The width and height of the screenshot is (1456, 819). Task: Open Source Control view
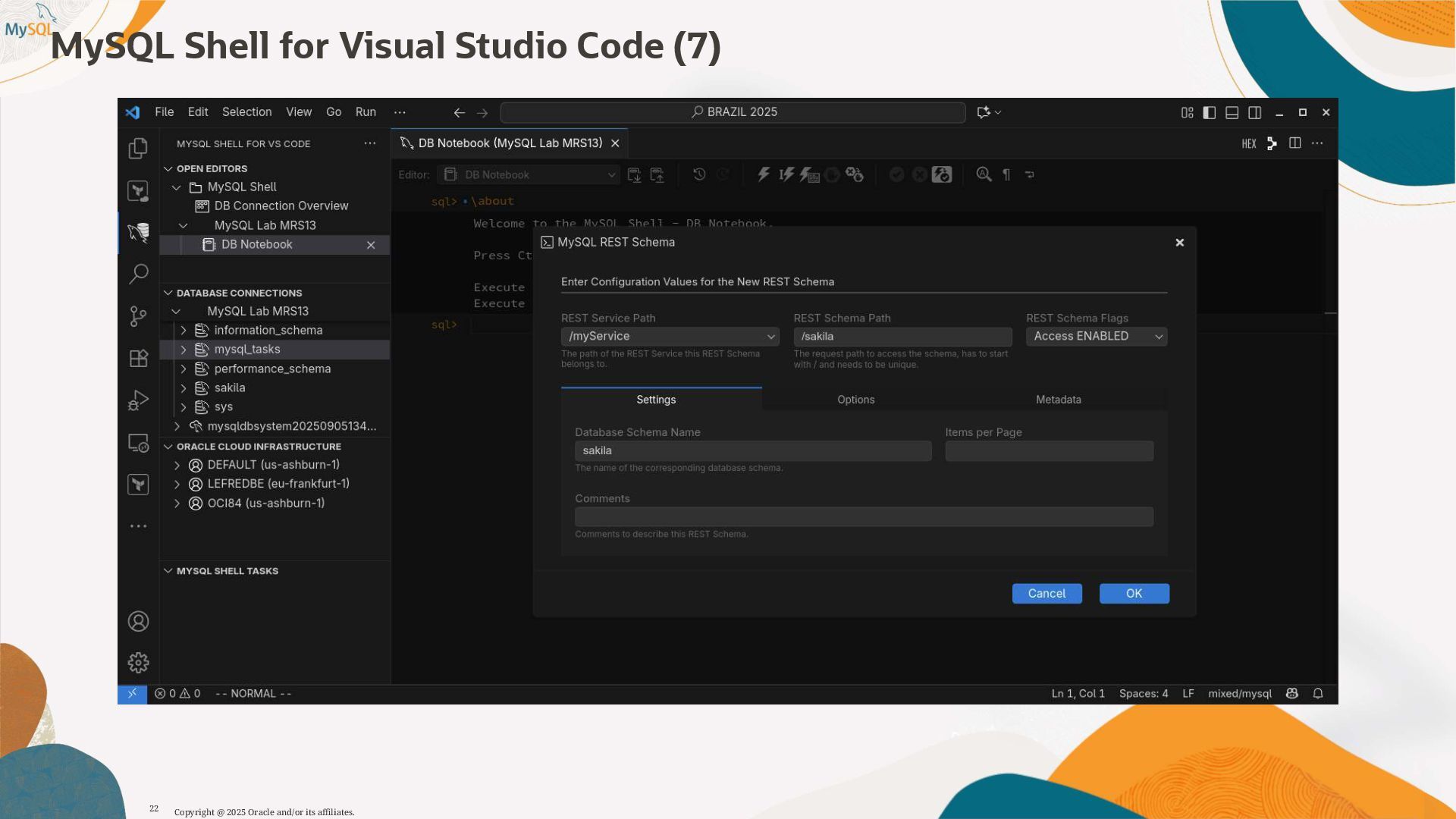point(138,316)
